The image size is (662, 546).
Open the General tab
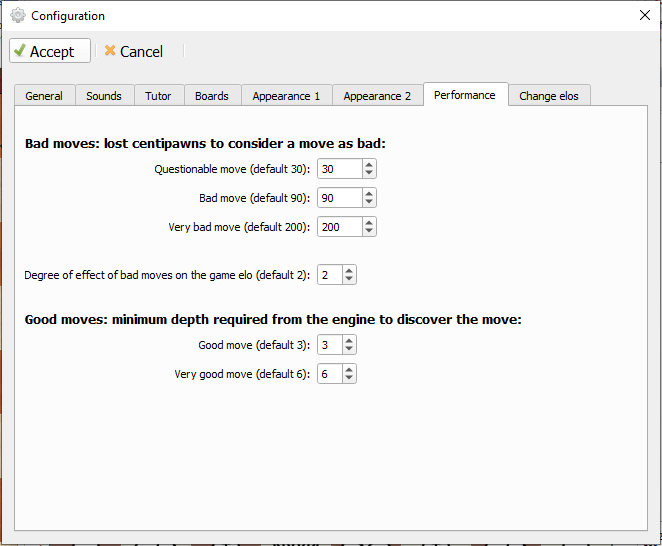tap(44, 96)
